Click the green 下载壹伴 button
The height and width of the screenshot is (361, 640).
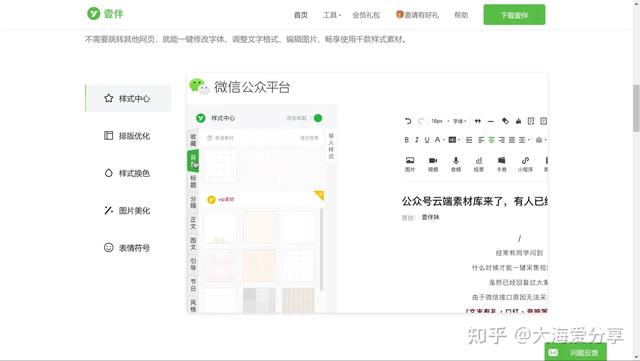click(x=514, y=15)
